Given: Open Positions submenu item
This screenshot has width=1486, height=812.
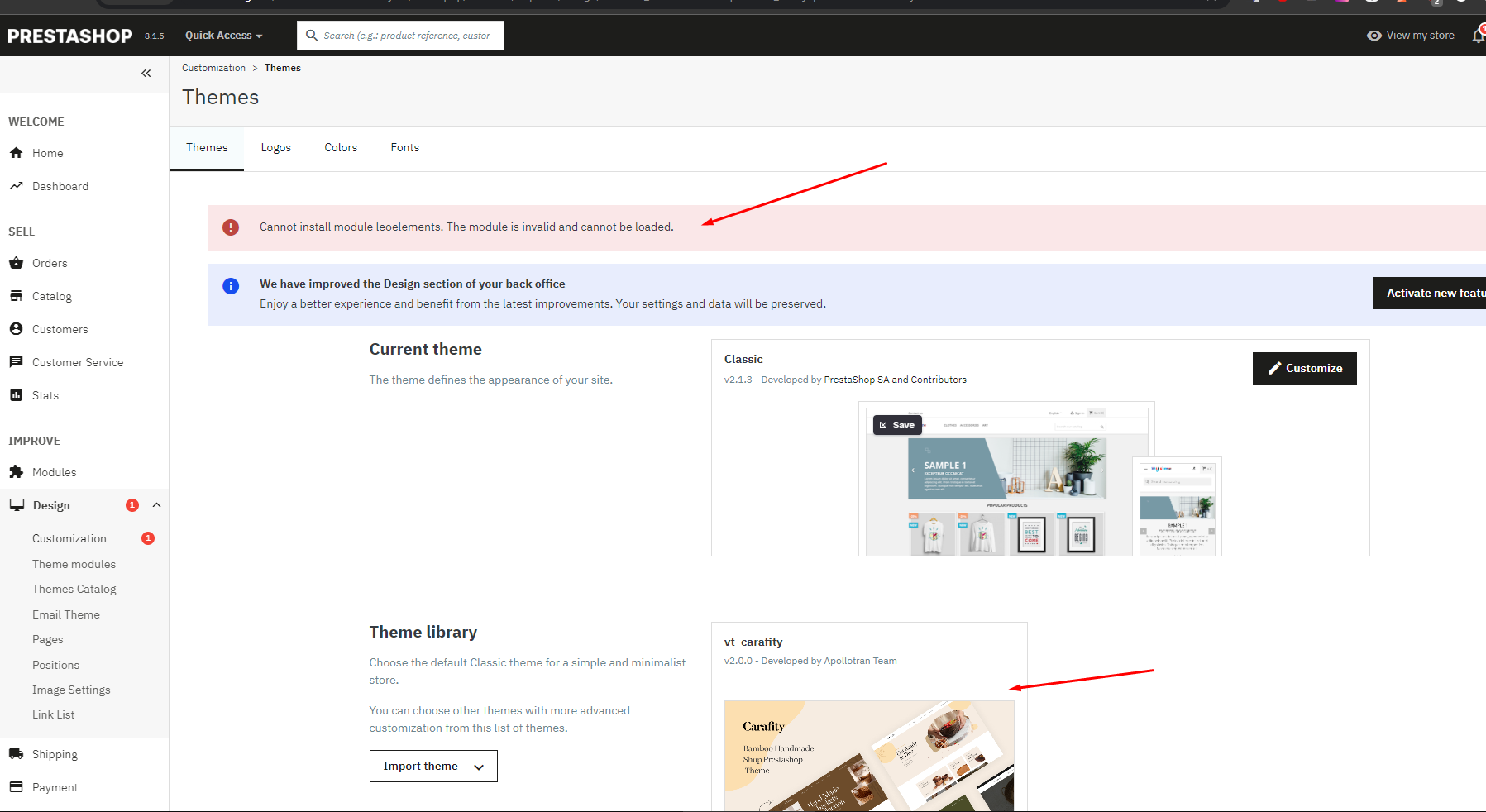Looking at the screenshot, I should [56, 665].
